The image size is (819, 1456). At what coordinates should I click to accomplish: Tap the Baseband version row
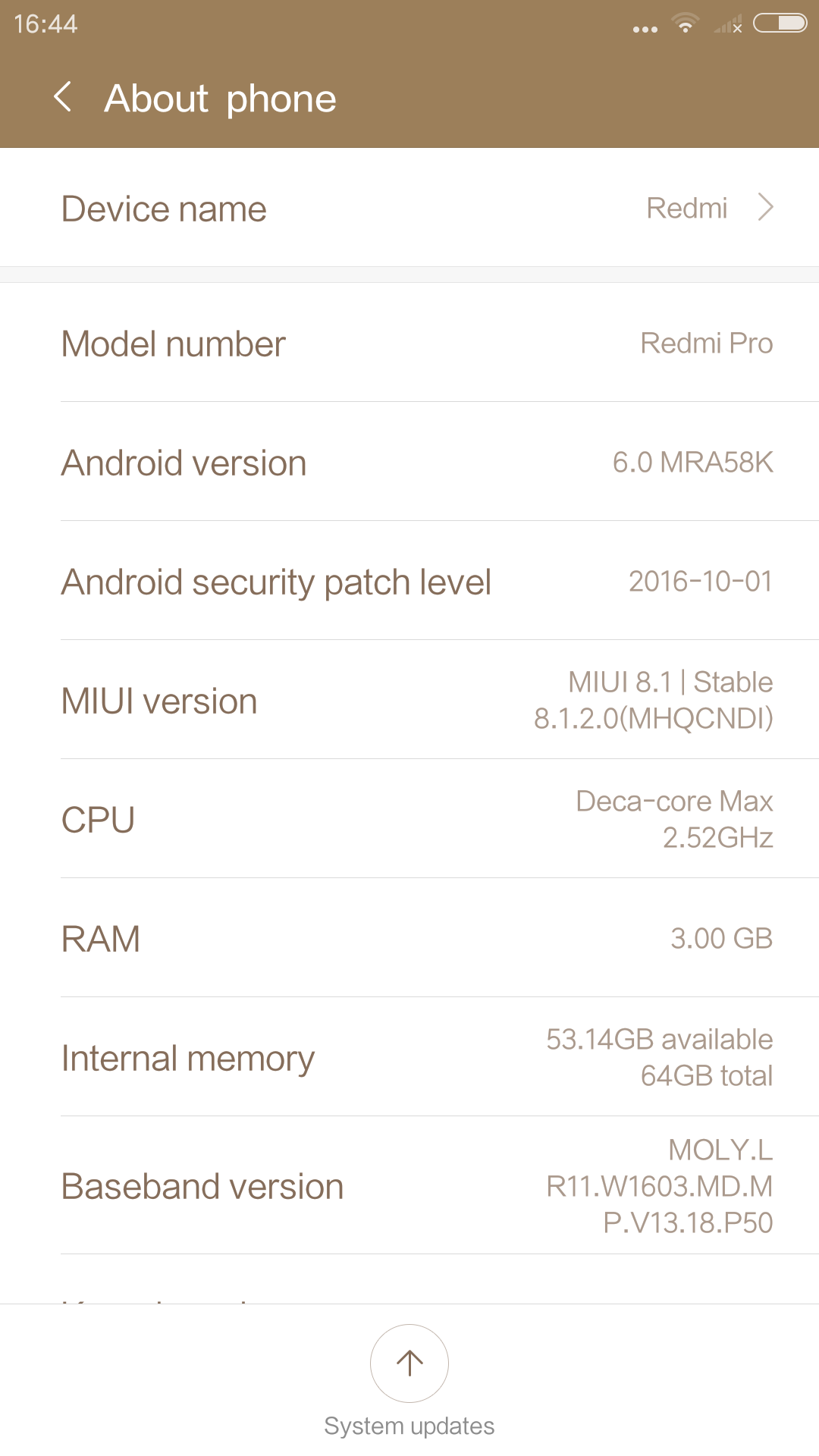point(409,1186)
